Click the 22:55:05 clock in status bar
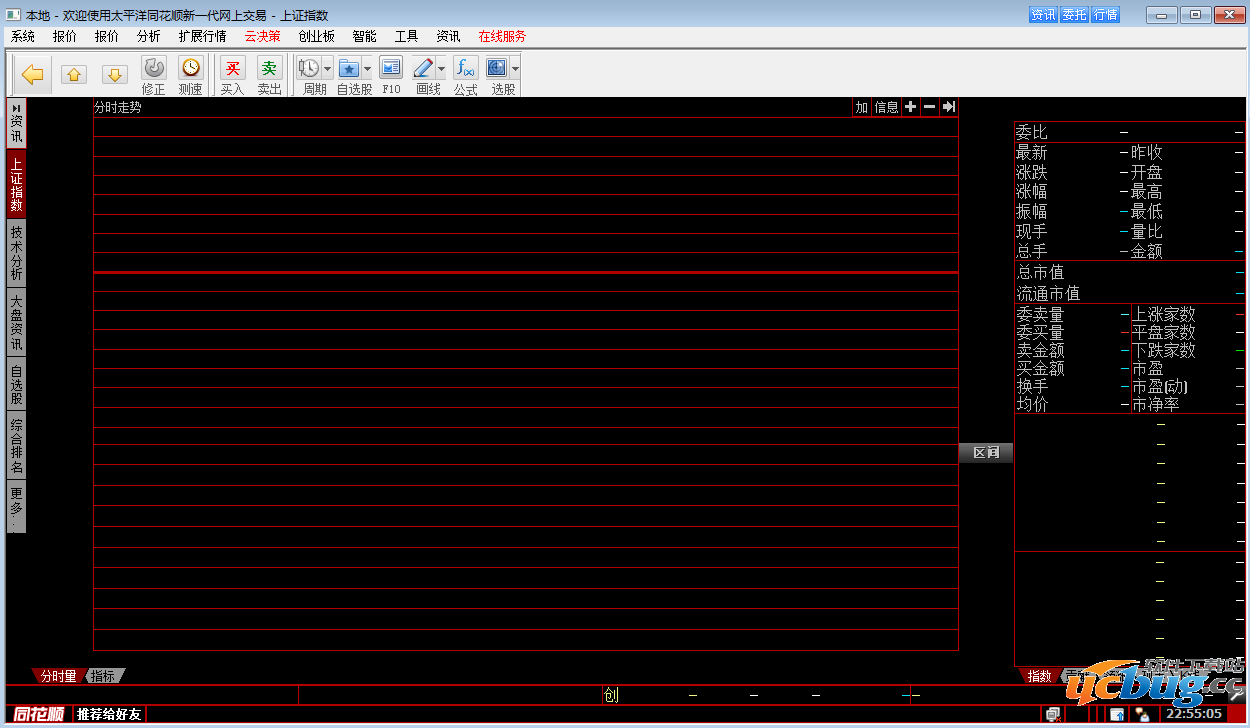1250x728 pixels. coord(1194,714)
